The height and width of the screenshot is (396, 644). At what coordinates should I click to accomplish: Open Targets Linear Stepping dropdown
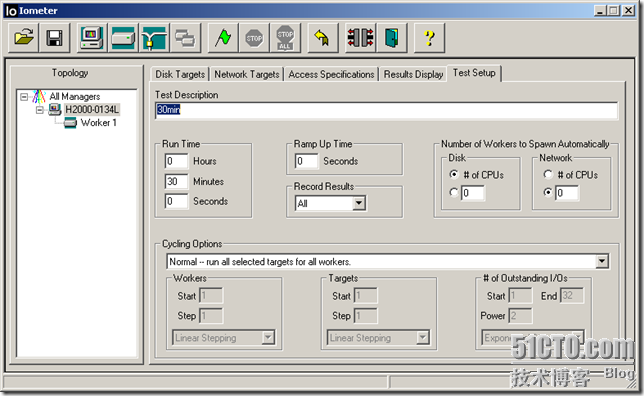[x=422, y=338]
